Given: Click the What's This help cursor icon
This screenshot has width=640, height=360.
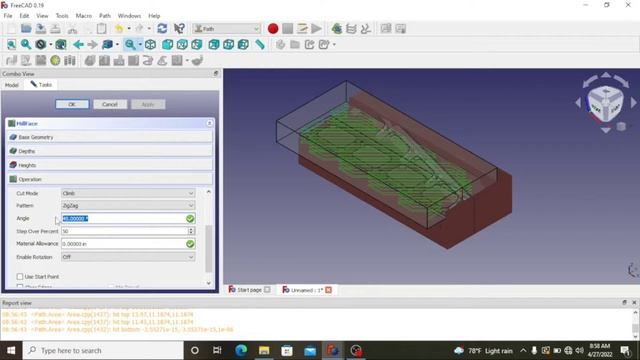Looking at the screenshot, I should tap(179, 29).
